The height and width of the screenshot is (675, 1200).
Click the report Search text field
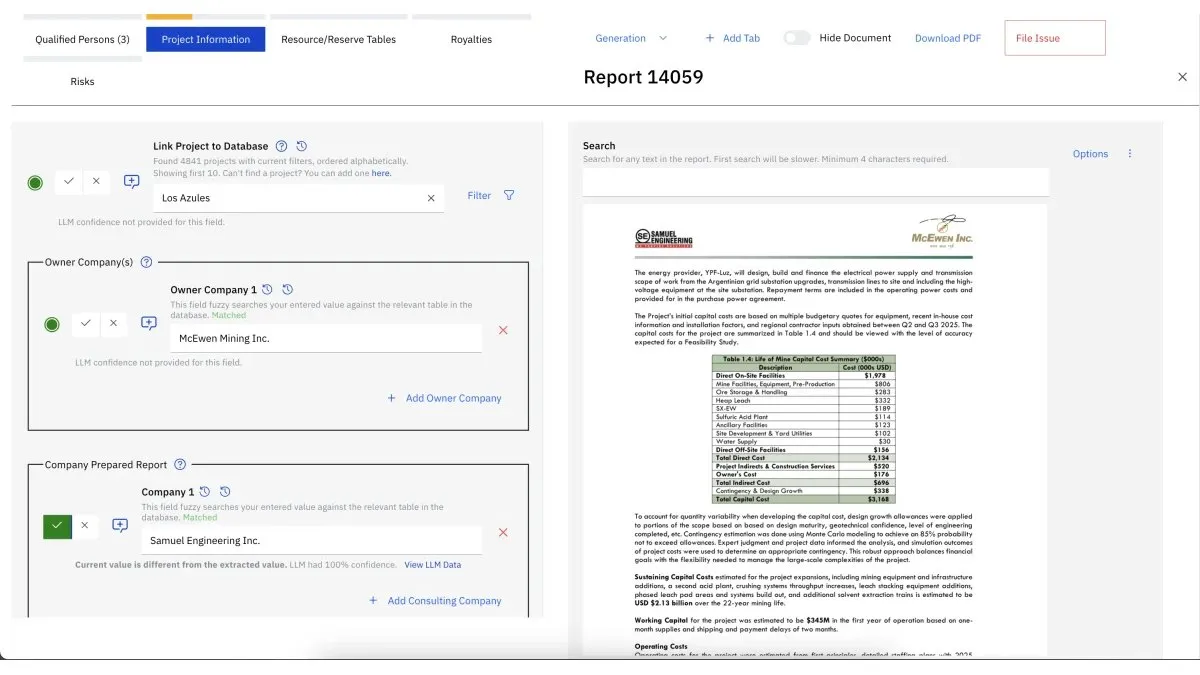816,182
